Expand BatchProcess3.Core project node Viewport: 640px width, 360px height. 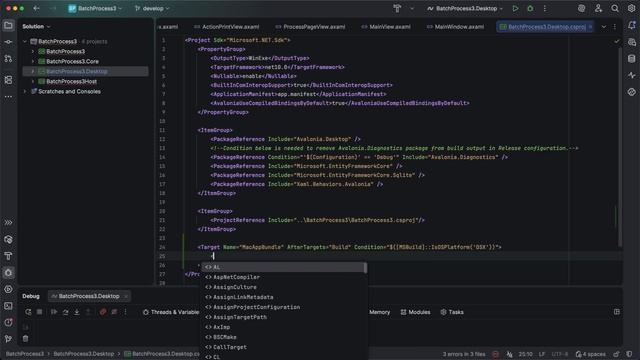(x=33, y=61)
